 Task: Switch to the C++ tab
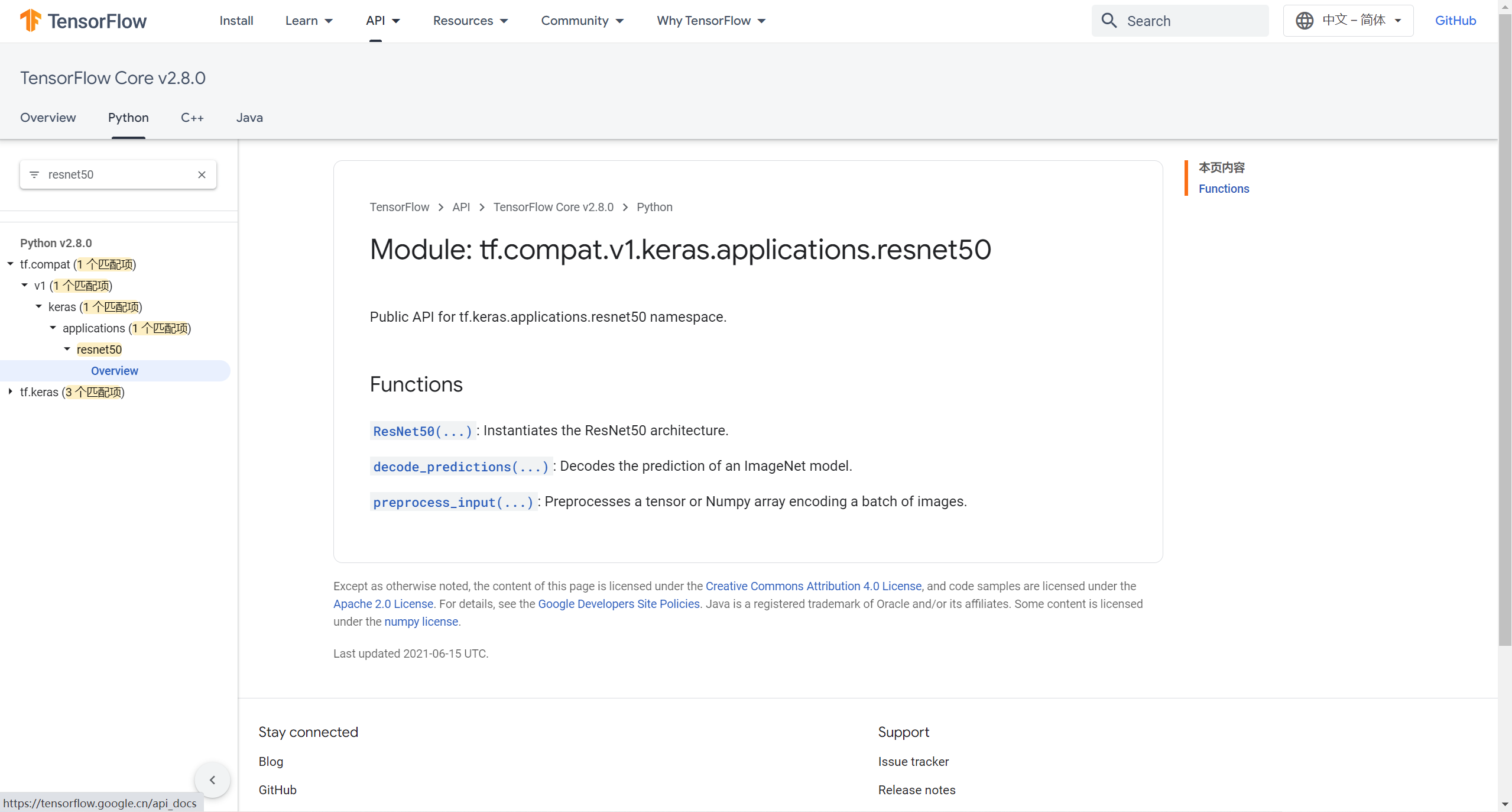(x=192, y=118)
